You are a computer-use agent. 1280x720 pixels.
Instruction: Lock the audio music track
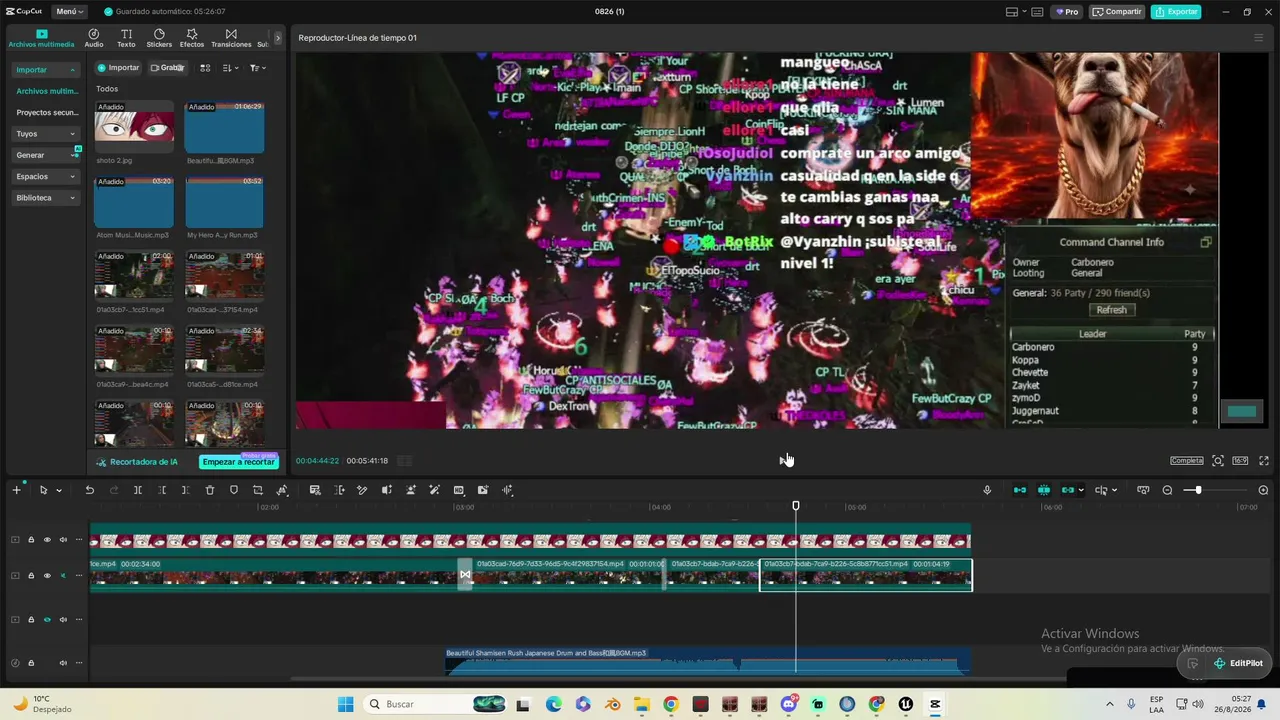click(31, 663)
